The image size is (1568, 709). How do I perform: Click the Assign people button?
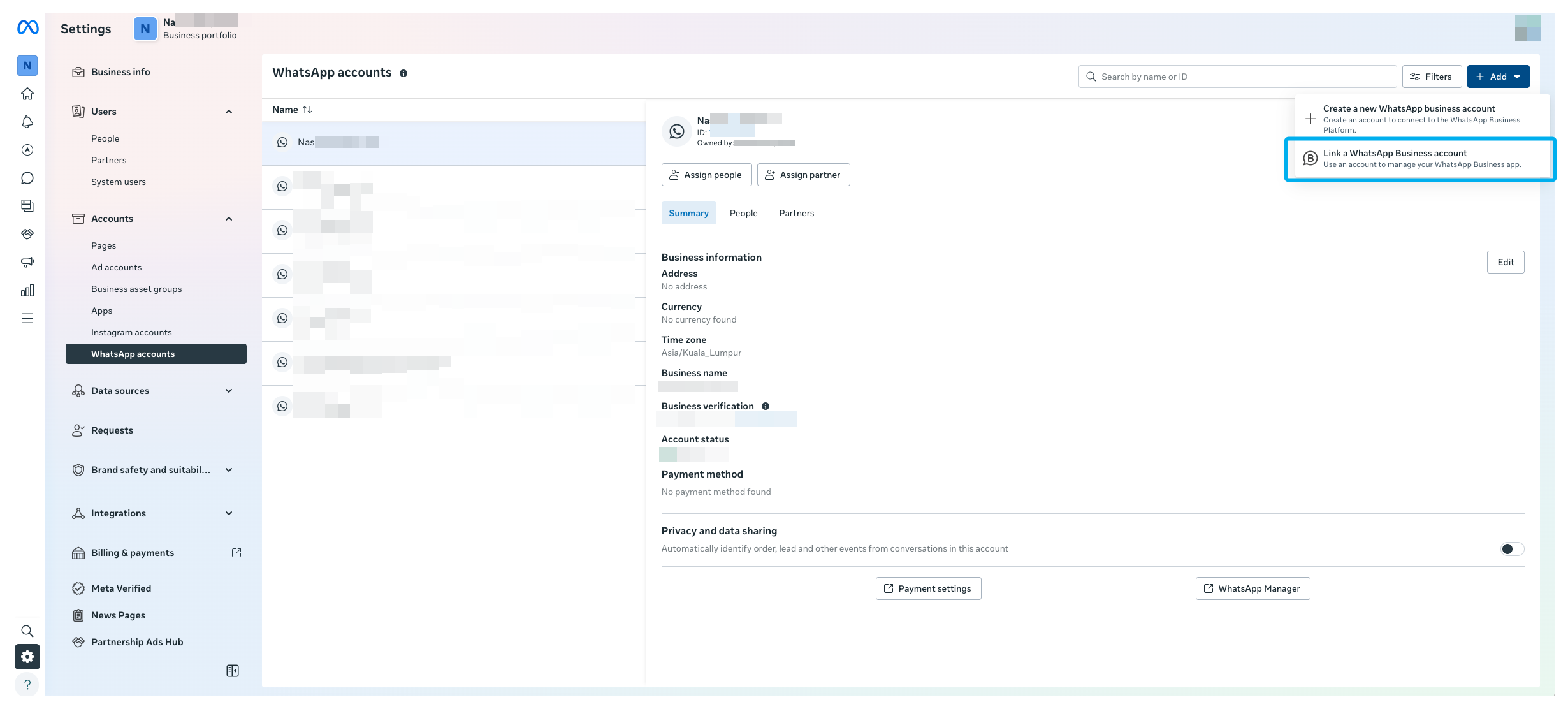tap(706, 175)
